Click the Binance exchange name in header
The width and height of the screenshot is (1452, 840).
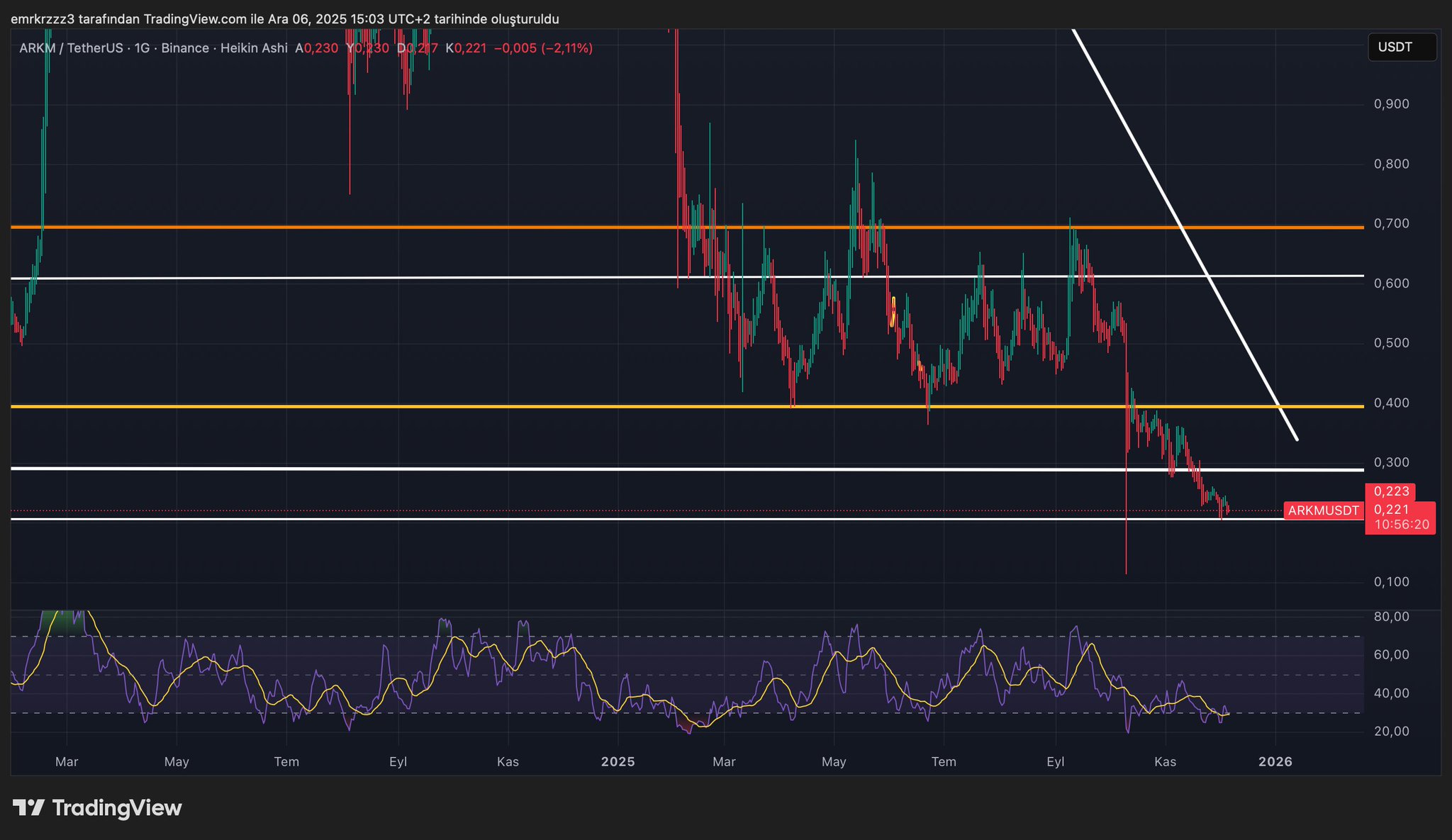tap(185, 48)
